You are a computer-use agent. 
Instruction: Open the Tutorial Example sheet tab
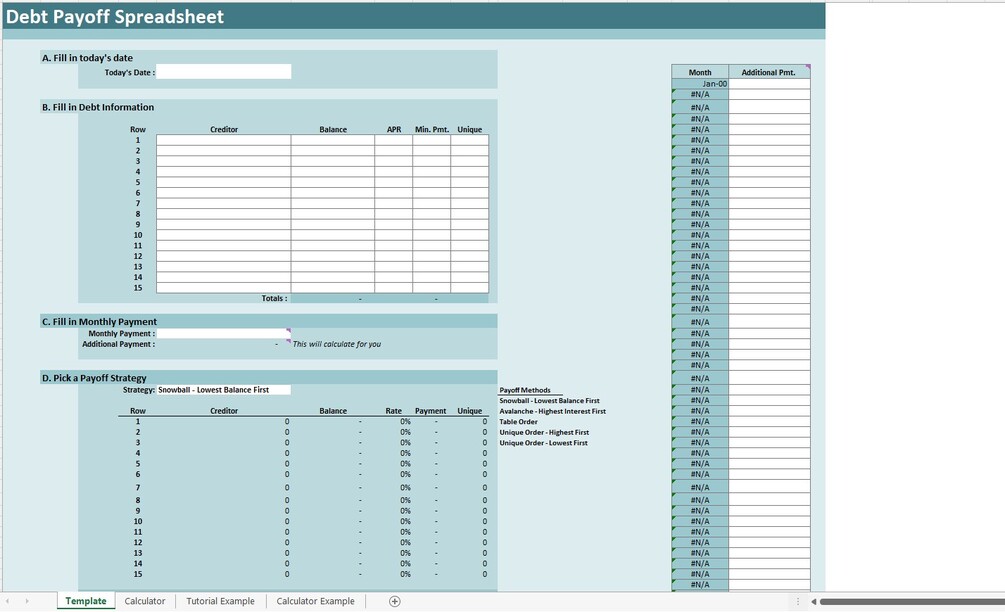220,601
